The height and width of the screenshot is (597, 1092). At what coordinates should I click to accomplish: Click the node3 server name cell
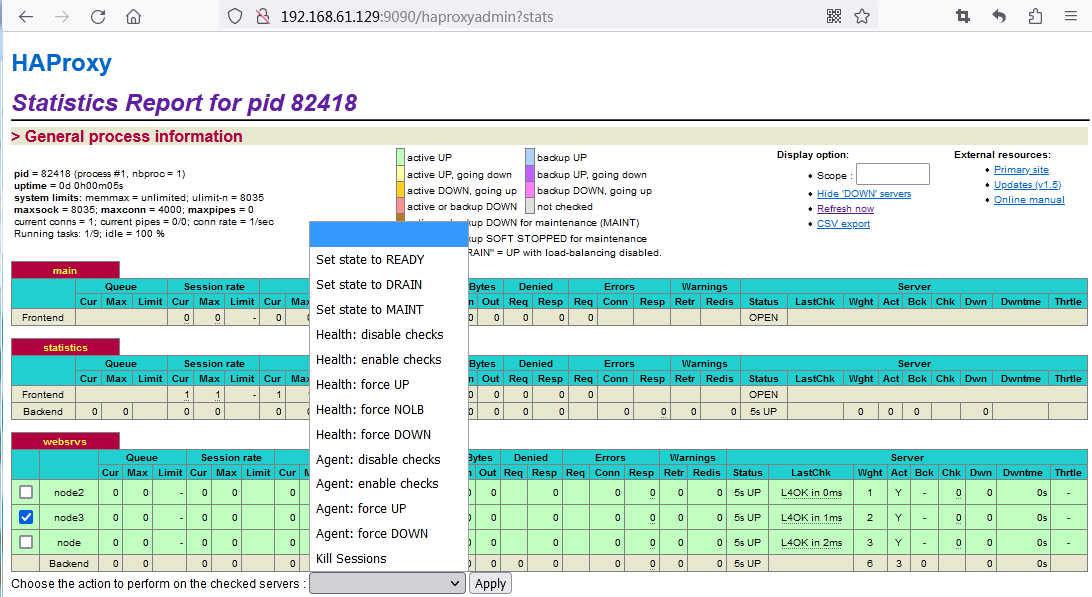coord(69,518)
